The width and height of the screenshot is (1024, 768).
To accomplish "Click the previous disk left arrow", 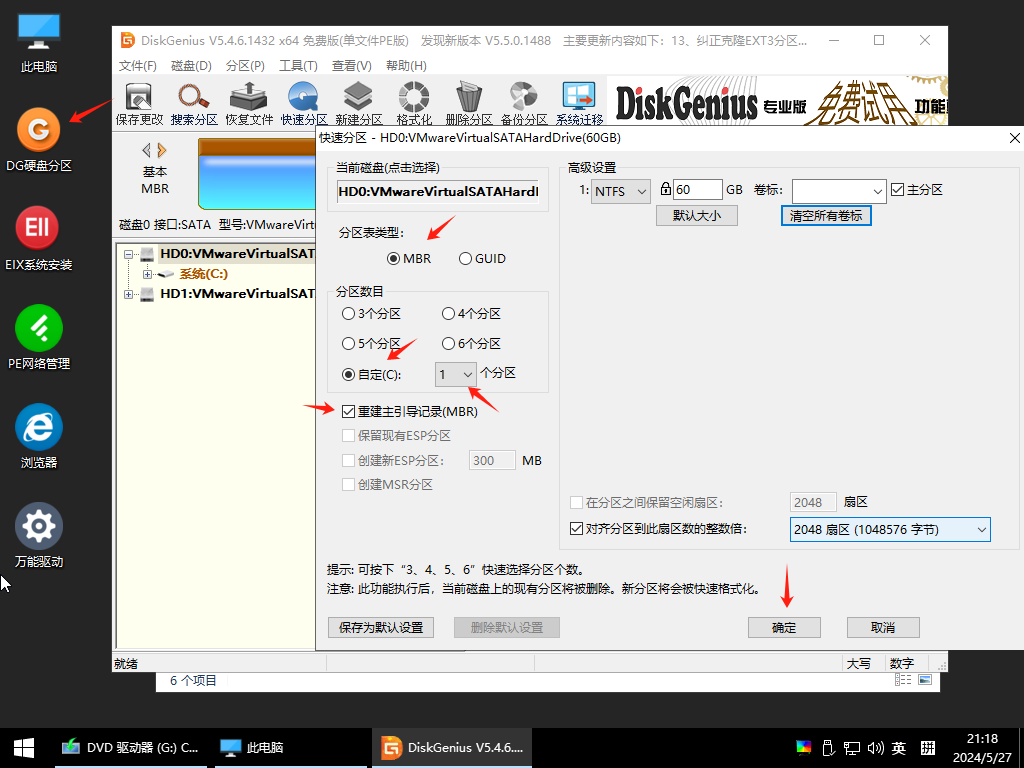I will point(146,150).
